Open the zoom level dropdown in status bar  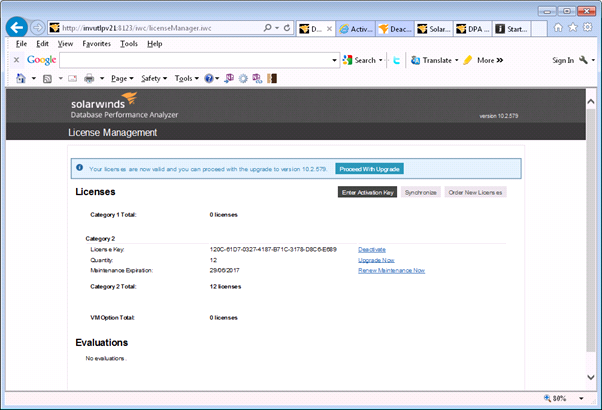[581, 398]
